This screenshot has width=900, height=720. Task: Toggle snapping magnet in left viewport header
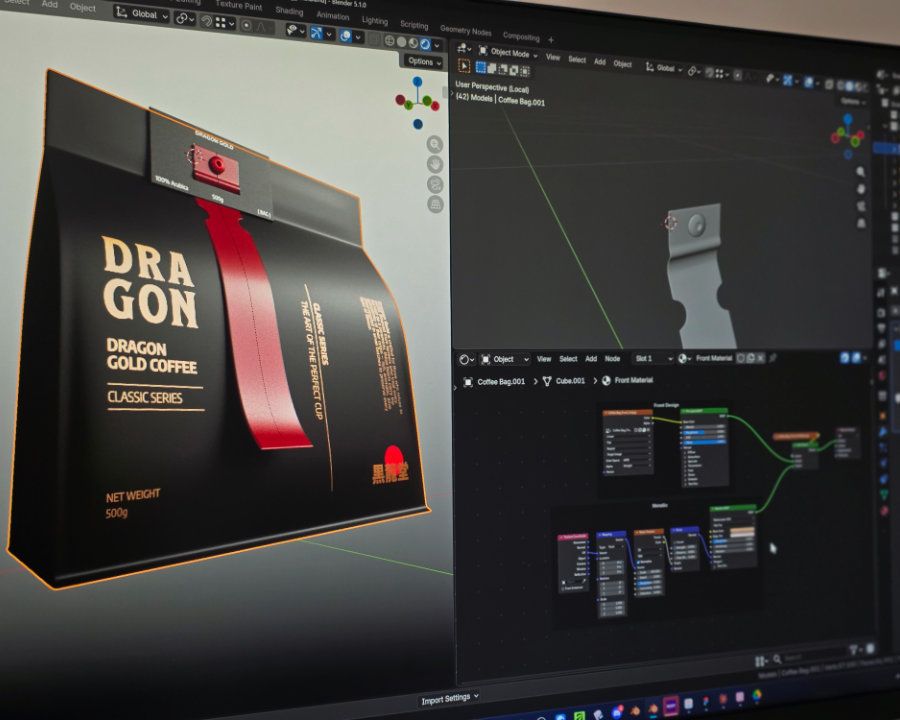click(207, 22)
